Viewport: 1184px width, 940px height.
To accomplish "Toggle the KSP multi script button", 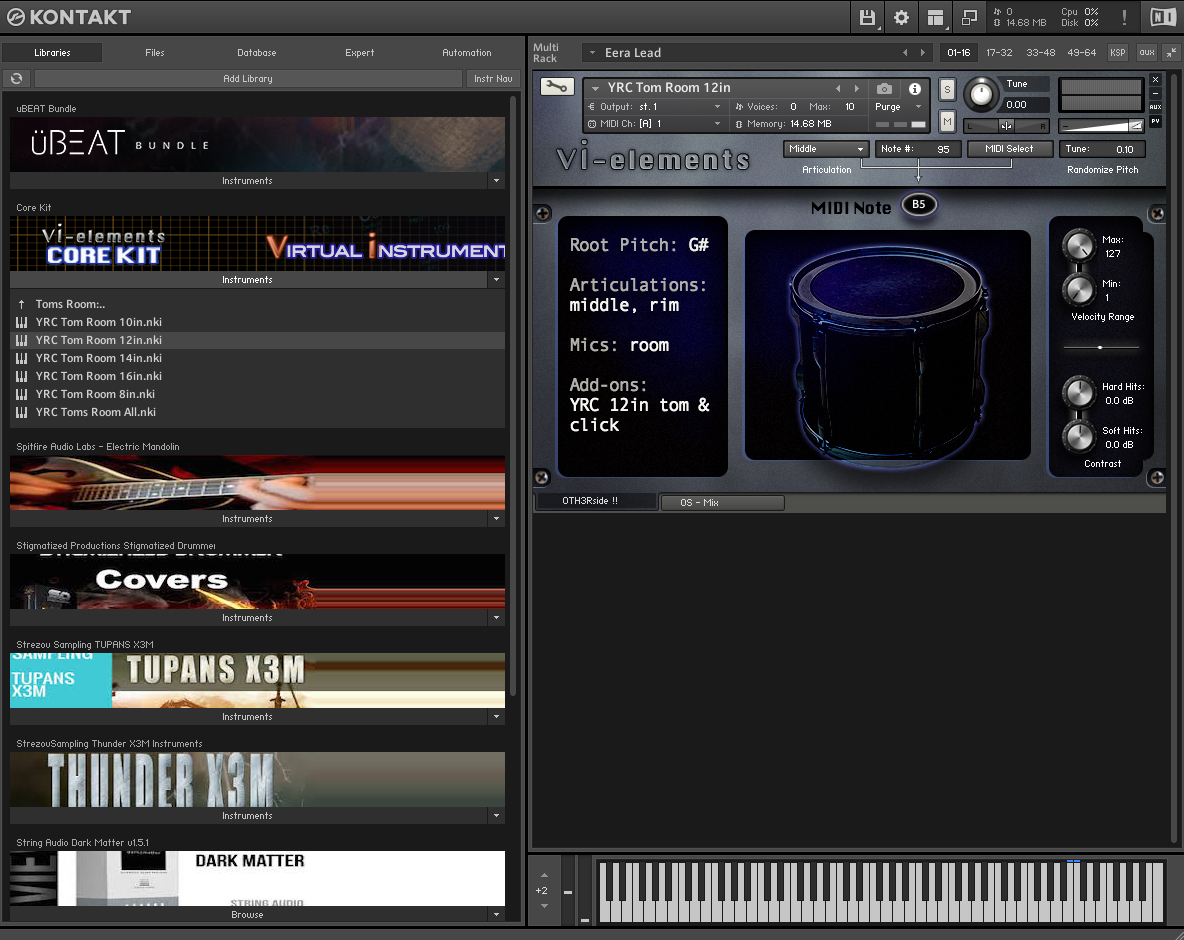I will 1118,53.
